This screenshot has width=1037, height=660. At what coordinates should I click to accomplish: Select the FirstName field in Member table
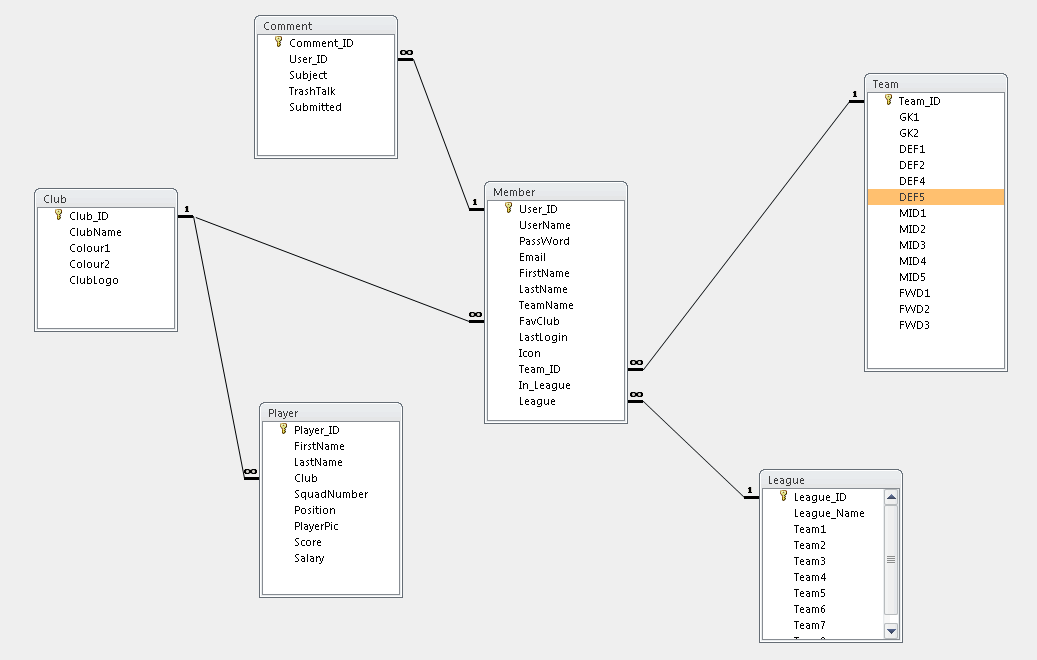pyautogui.click(x=544, y=273)
